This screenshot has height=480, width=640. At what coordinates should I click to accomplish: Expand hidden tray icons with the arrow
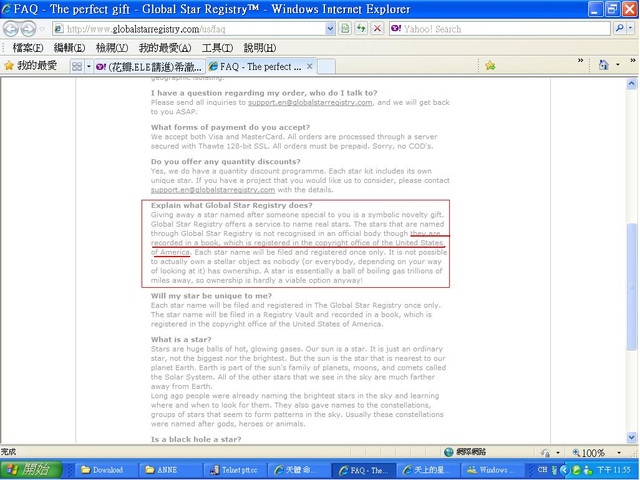pos(564,470)
